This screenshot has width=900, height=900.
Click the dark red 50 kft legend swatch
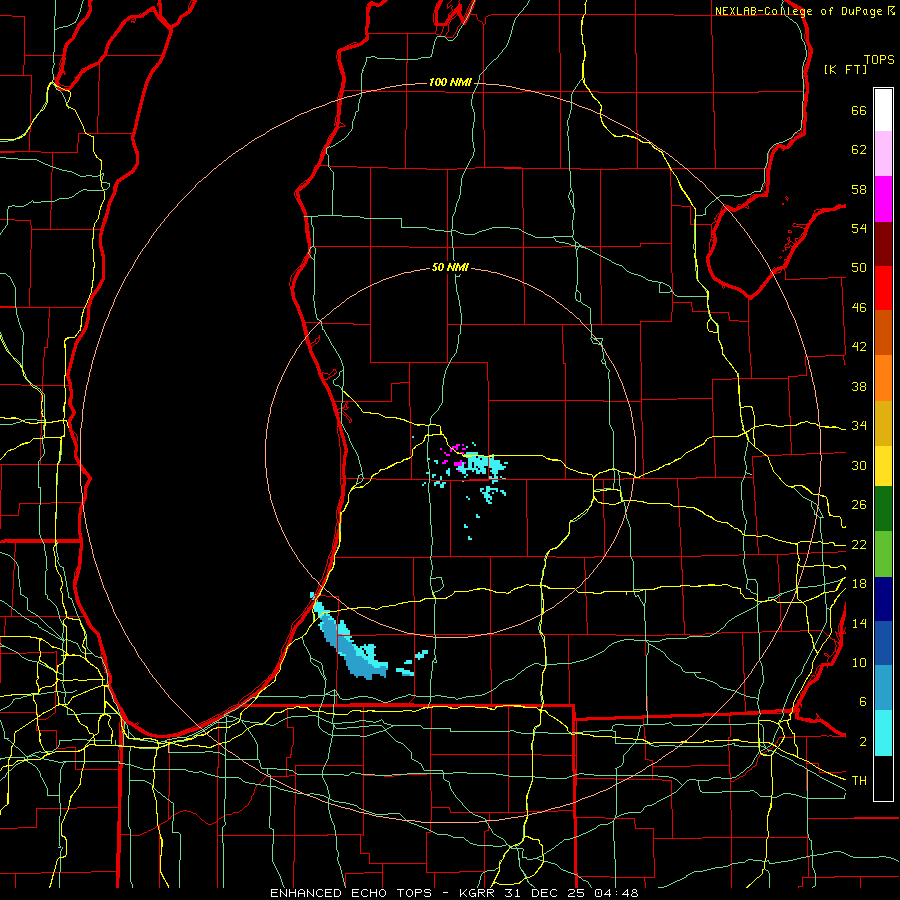883,243
